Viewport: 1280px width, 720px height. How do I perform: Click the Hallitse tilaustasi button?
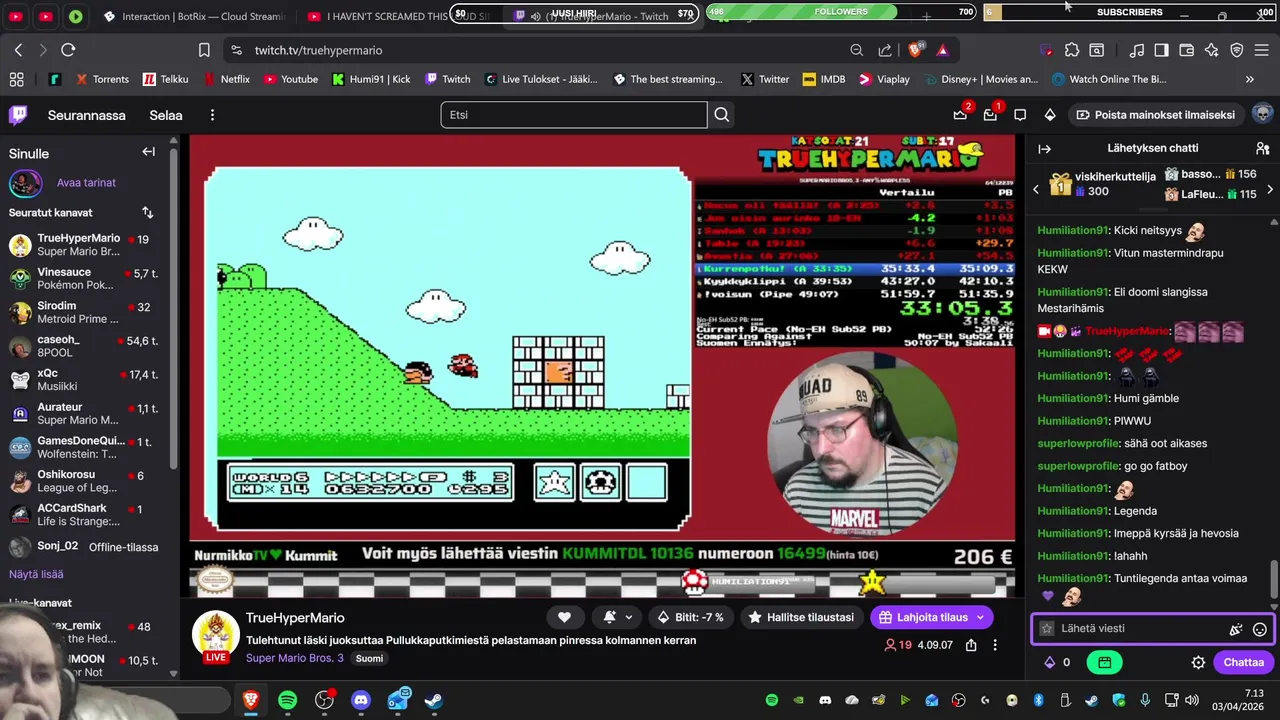pos(800,617)
